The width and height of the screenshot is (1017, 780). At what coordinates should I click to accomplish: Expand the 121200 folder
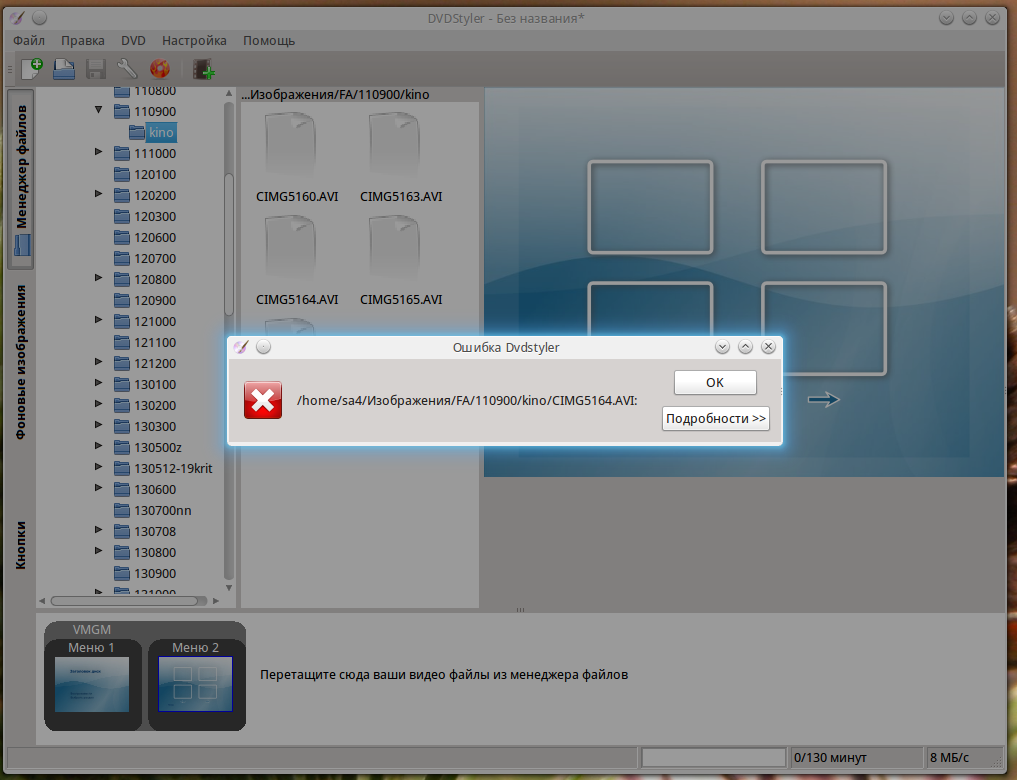[99, 362]
